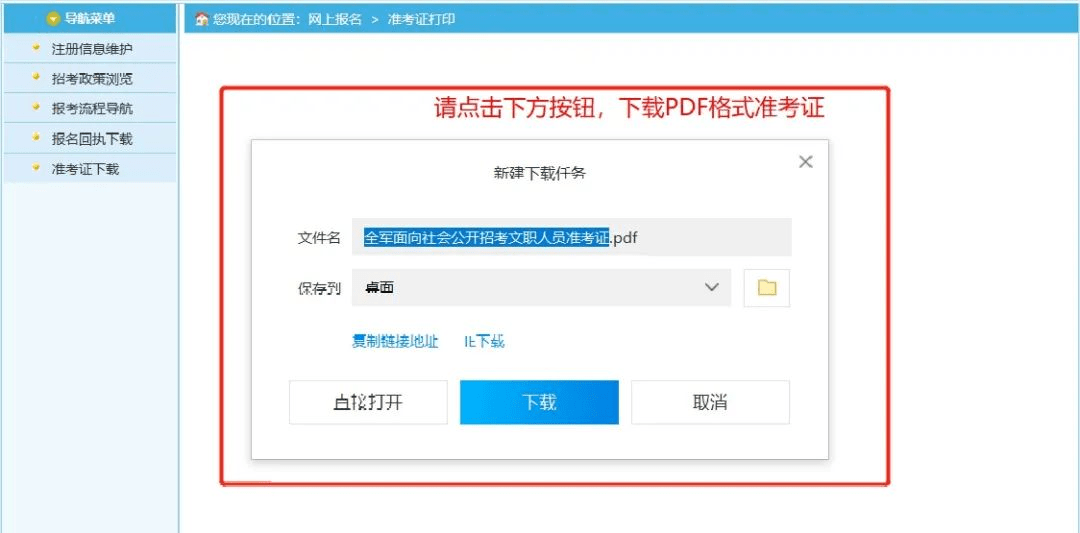Click the 文件名 label
This screenshot has width=1080, height=533.
tap(319, 238)
